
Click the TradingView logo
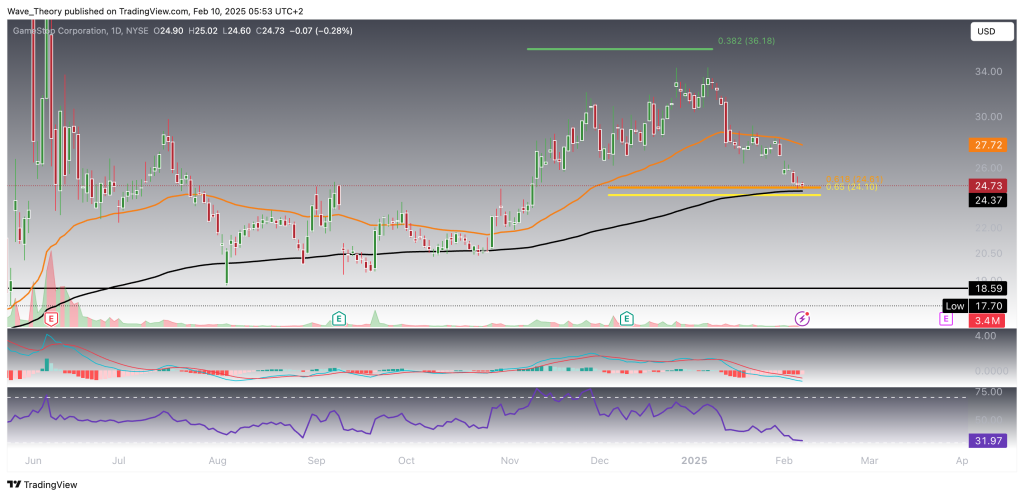(x=42, y=485)
